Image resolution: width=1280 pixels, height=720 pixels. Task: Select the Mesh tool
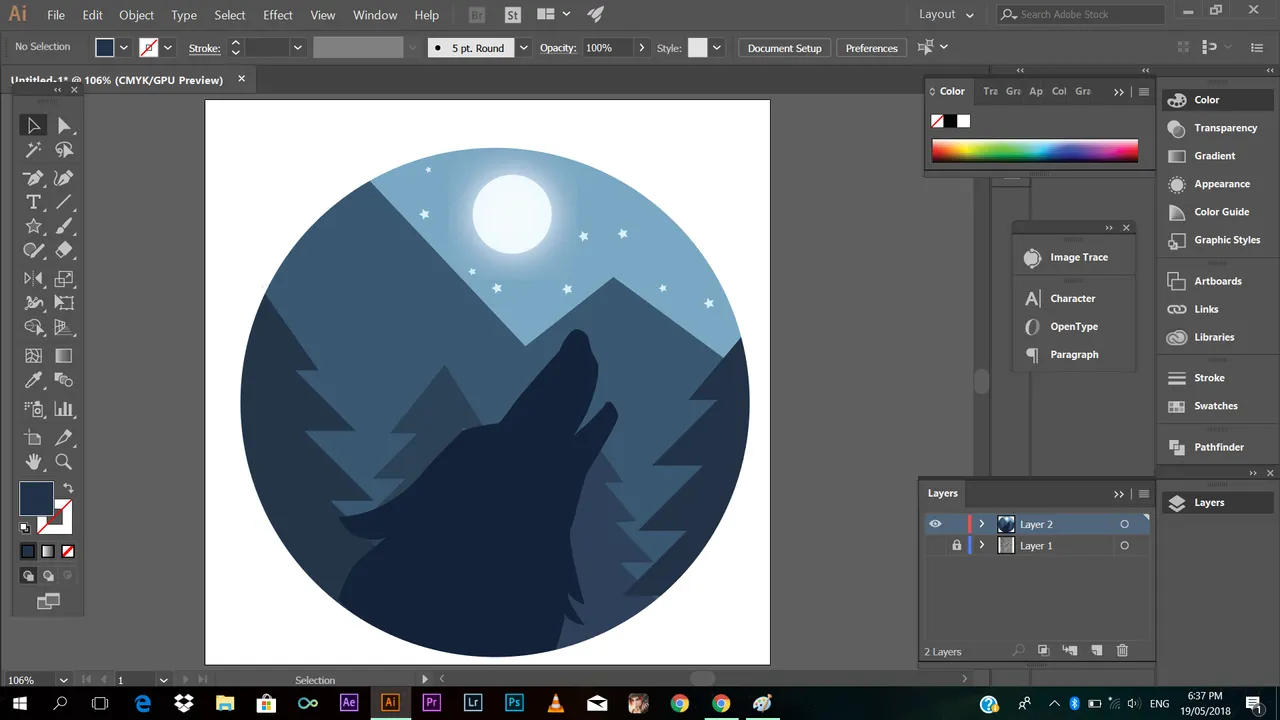[x=33, y=356]
